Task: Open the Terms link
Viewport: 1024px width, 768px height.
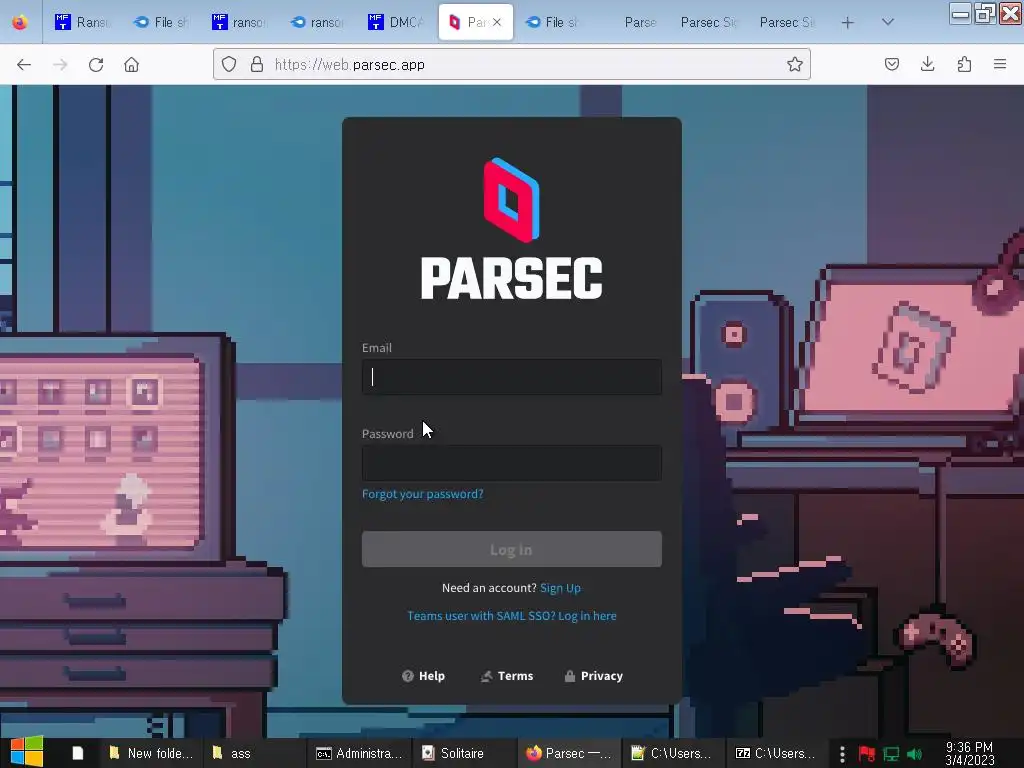Action: 507,676
